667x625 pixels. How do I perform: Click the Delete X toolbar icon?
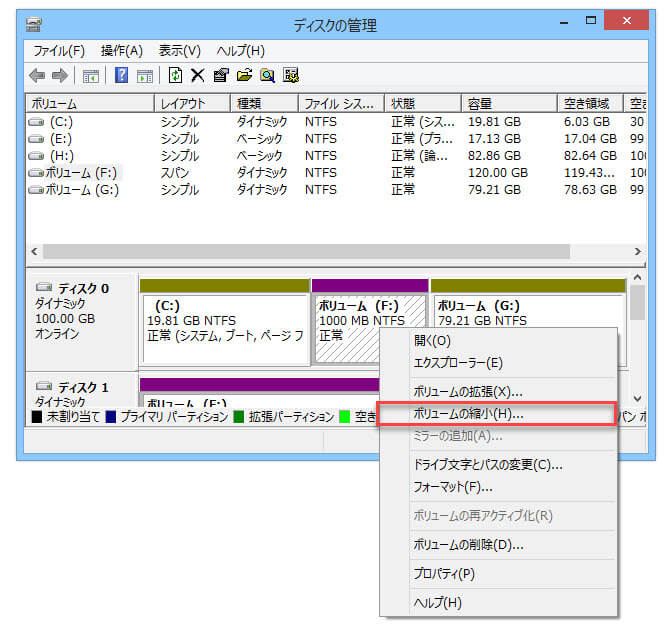tap(198, 75)
